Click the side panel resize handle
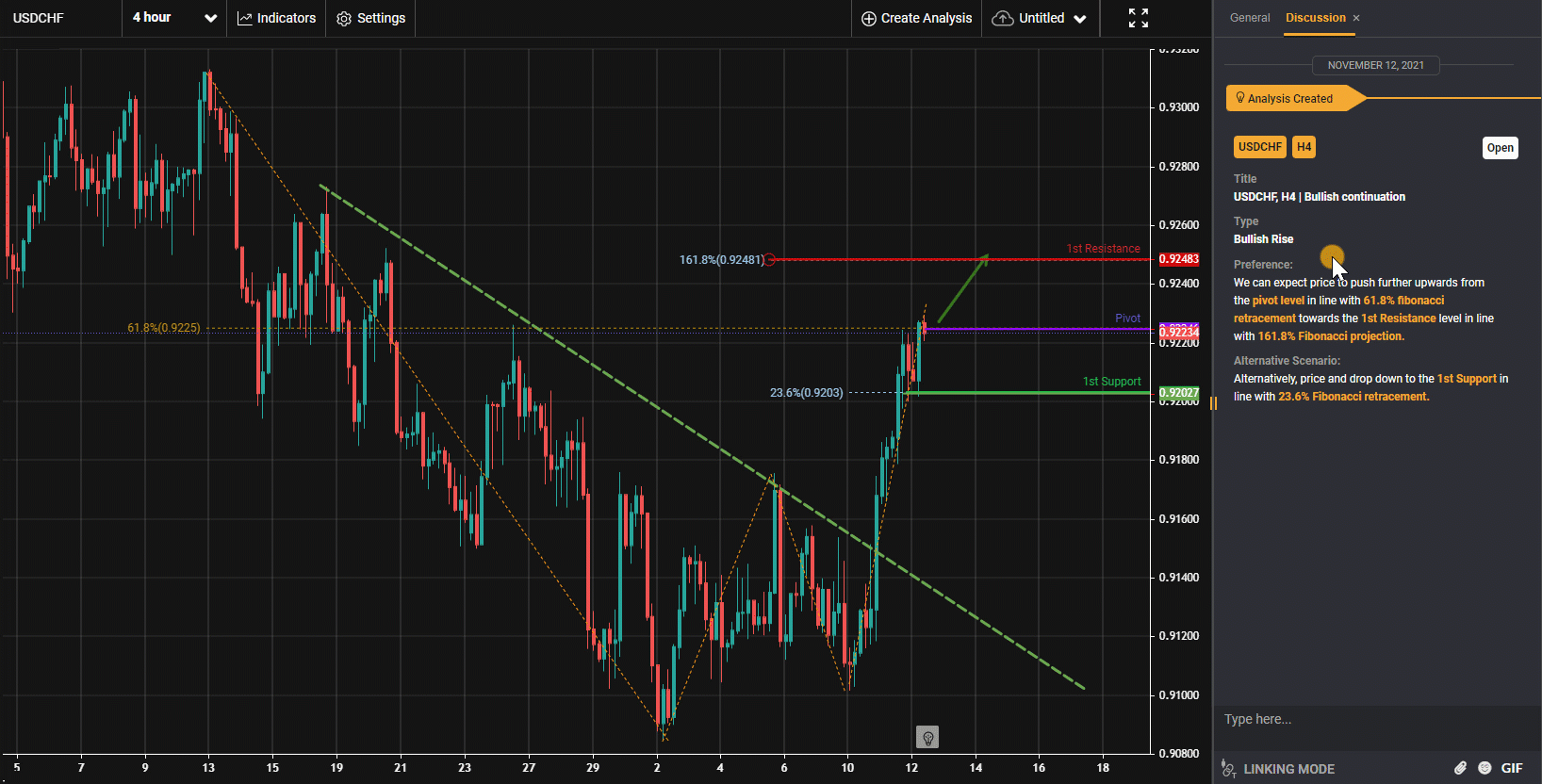Screen dimensions: 1542x784 1213,403
